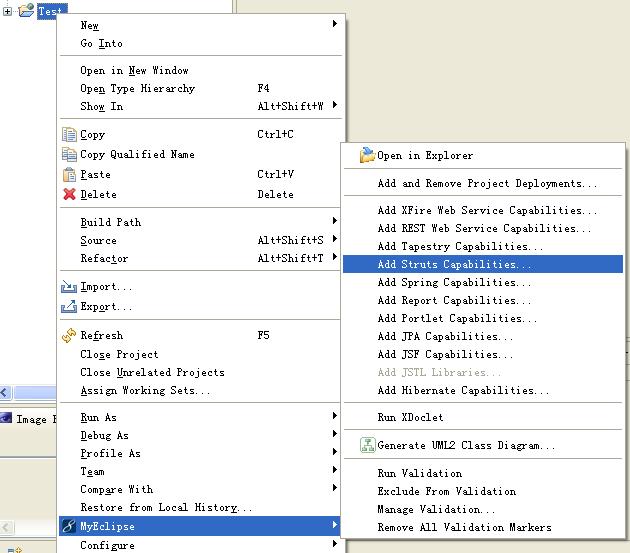Select Add Tapestry Capabilities...

click(x=483, y=246)
